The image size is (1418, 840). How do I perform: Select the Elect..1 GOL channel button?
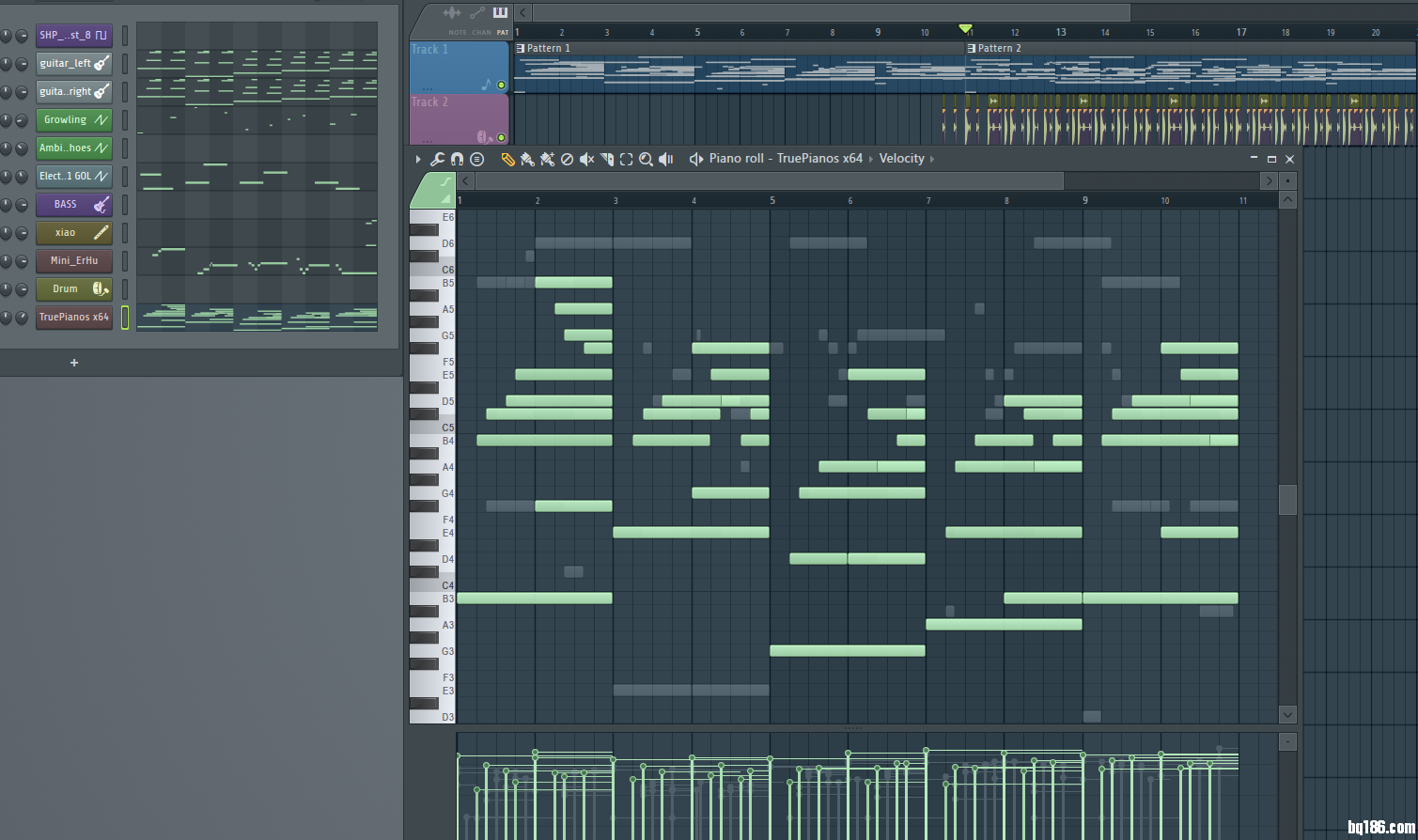(74, 177)
